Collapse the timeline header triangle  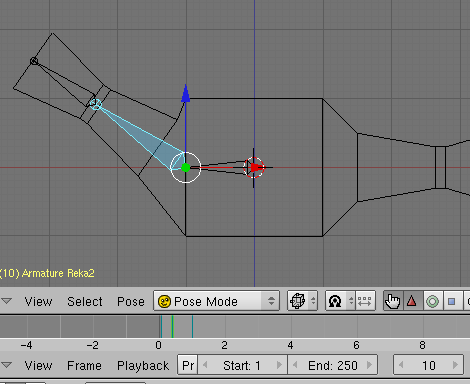pos(6,365)
